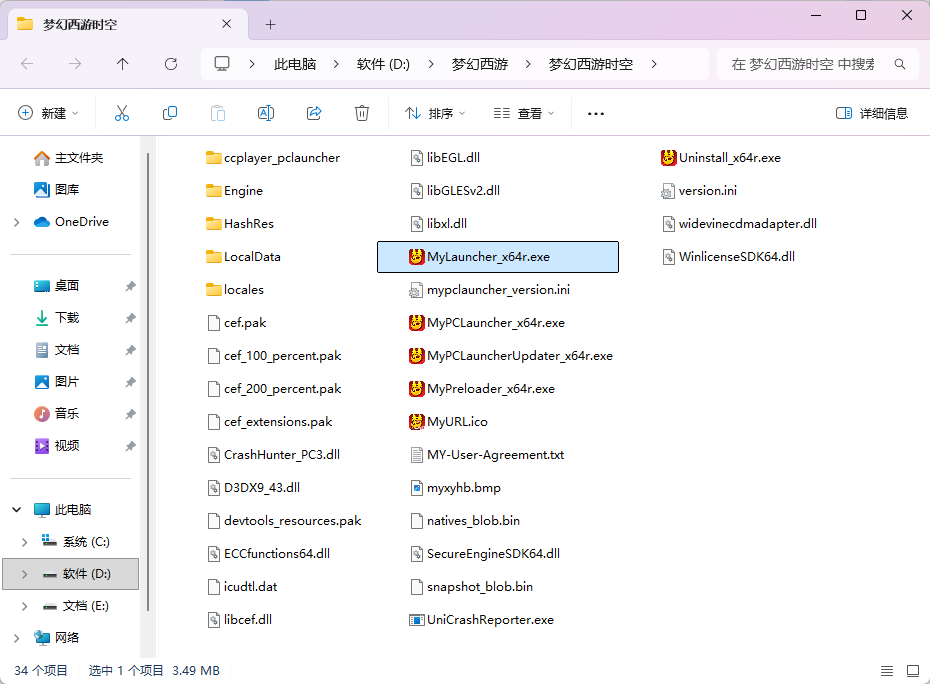Select the Uninstall_x64r.exe icon
The width and height of the screenshot is (930, 684).
click(x=668, y=158)
